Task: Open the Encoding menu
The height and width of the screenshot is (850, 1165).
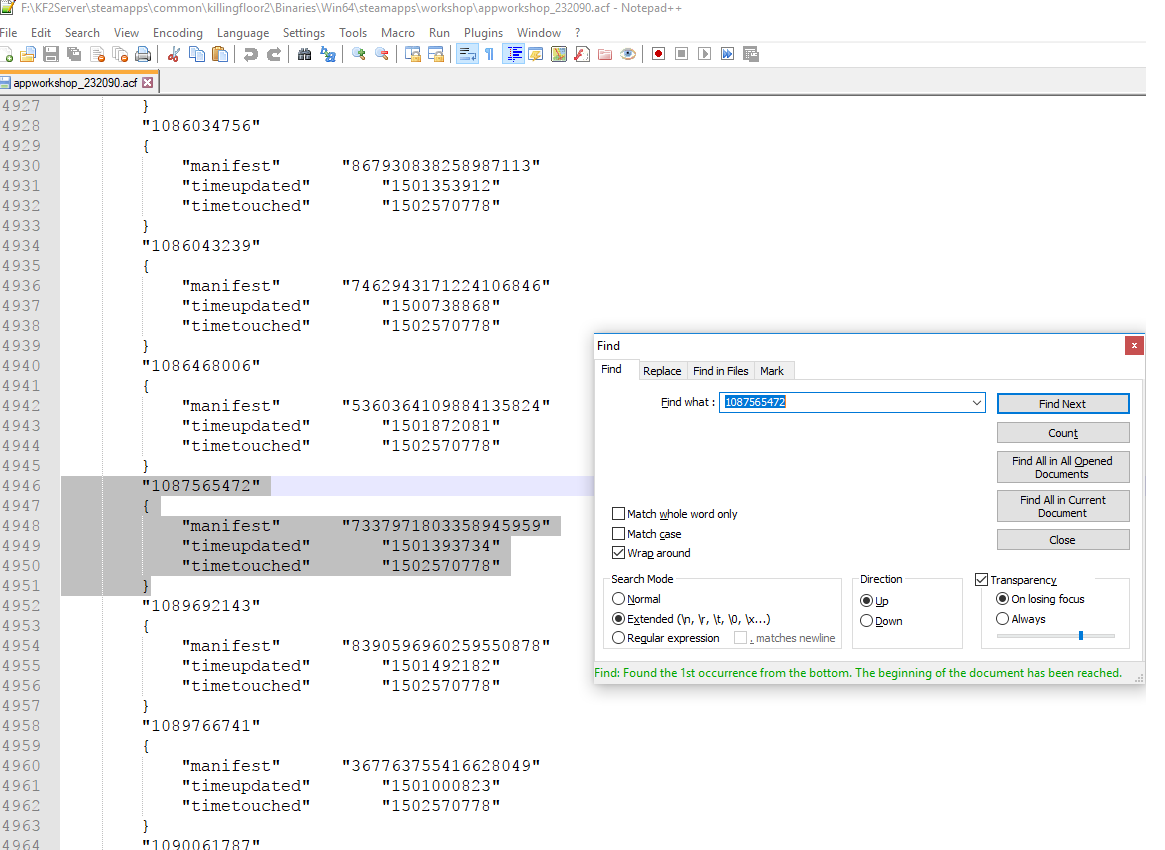Action: coord(178,33)
